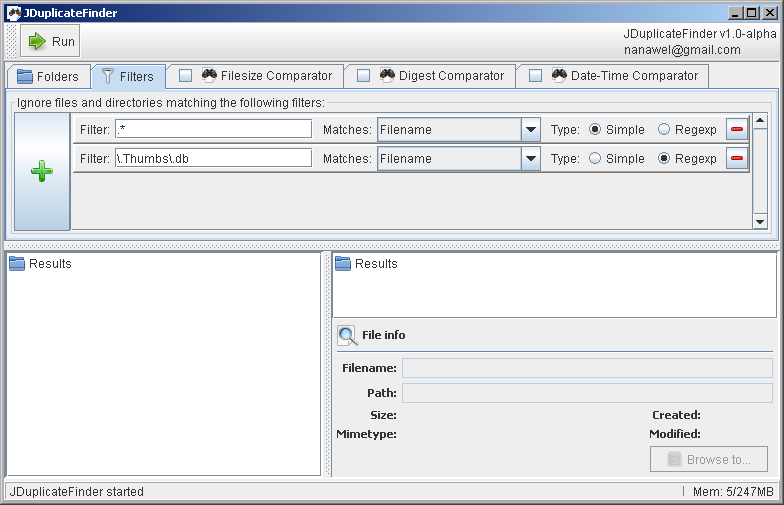Click the binoculars icon on Filesize Comparator
This screenshot has height=505, width=784.
click(x=209, y=75)
